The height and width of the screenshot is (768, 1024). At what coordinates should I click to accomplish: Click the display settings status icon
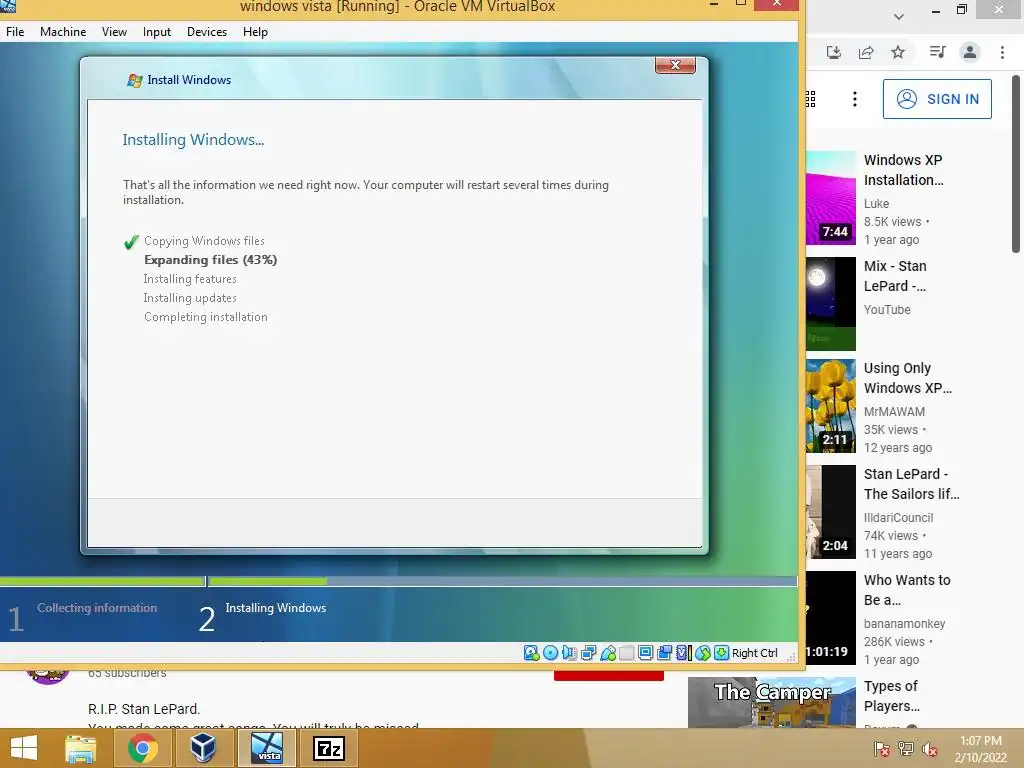click(x=646, y=652)
